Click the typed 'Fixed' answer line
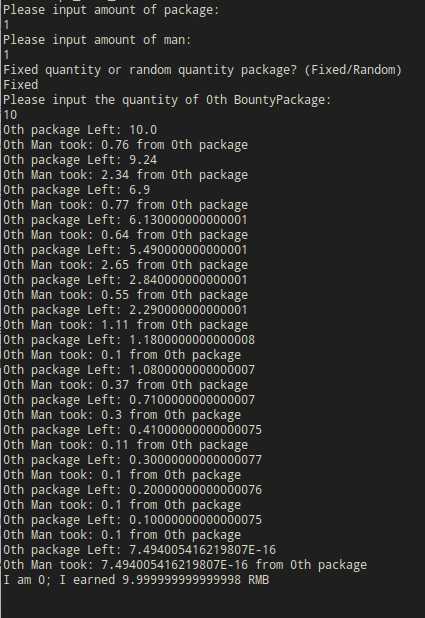Screen dimensions: 425x618 click(21, 85)
